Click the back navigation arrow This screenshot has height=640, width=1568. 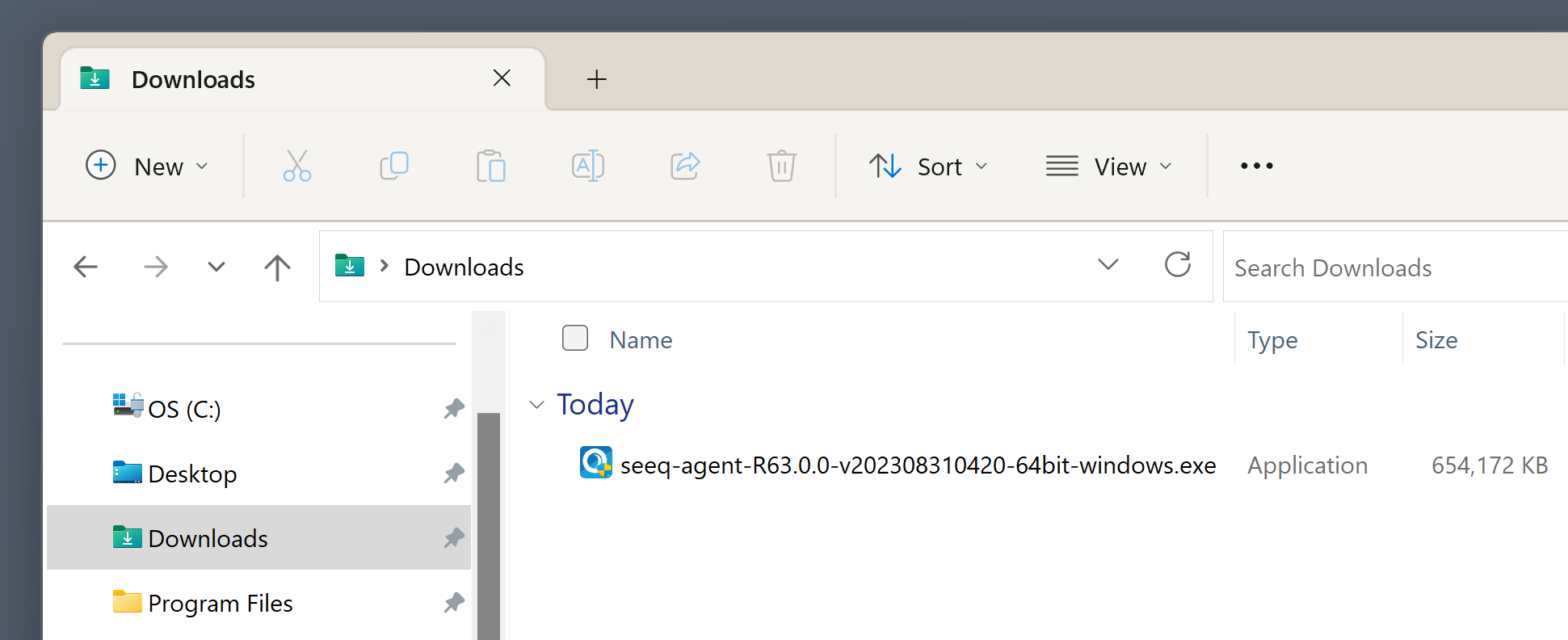[86, 267]
